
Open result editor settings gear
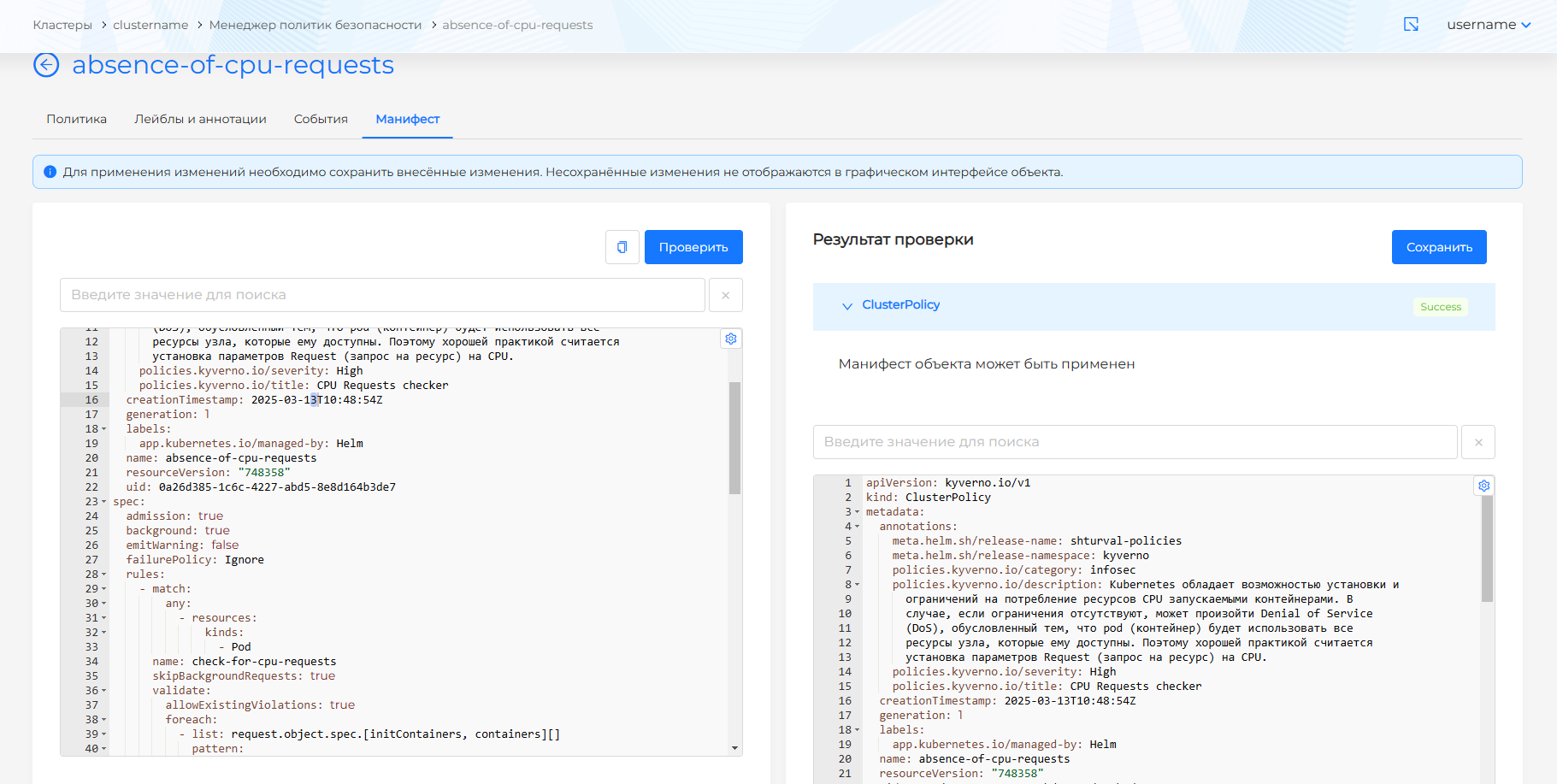click(x=1483, y=486)
